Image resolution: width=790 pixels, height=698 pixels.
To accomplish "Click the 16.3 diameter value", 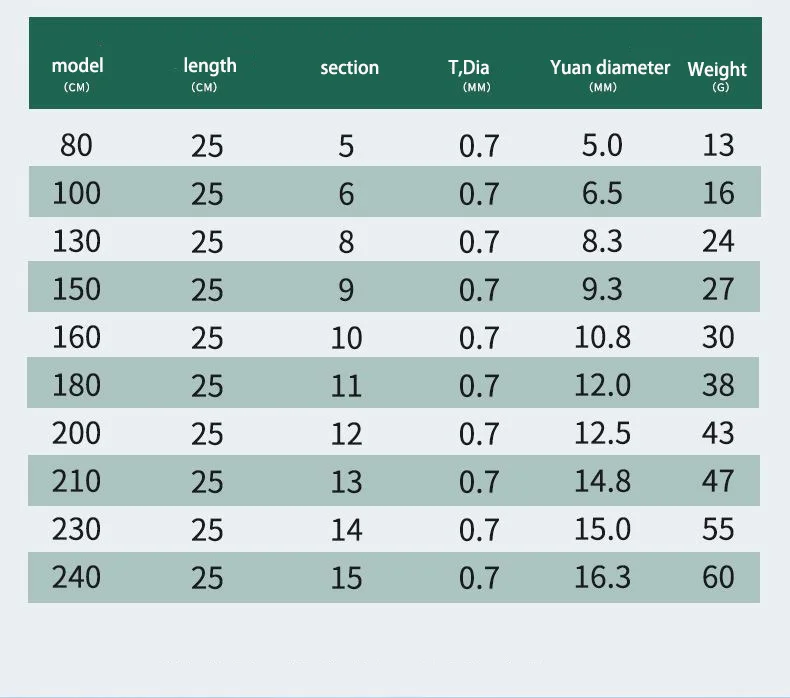I will pyautogui.click(x=602, y=577).
